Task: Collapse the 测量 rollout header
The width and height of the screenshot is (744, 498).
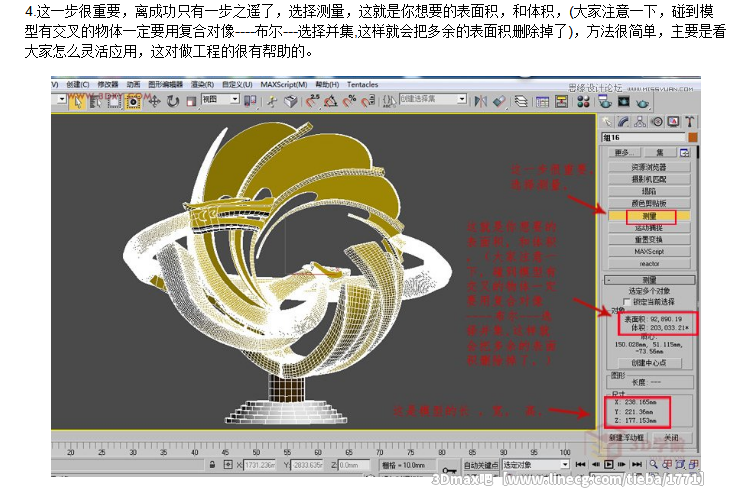Action: pyautogui.click(x=648, y=280)
